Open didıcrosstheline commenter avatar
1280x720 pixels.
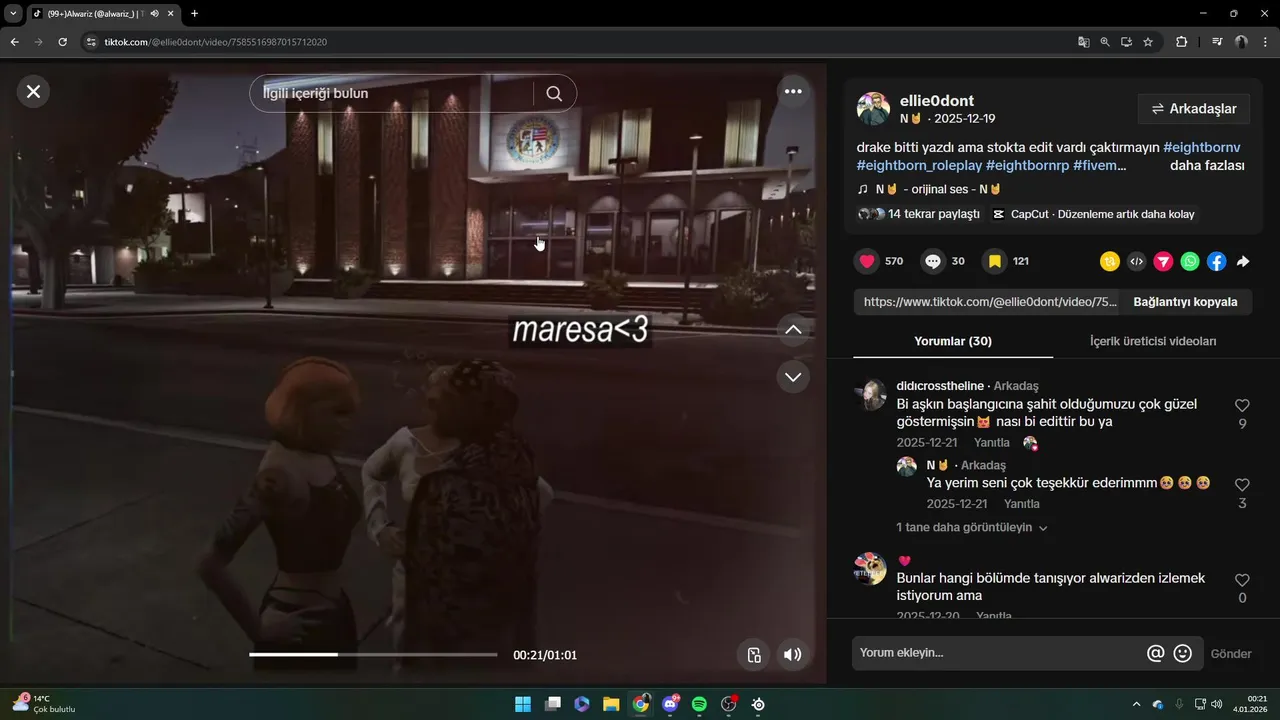click(870, 395)
